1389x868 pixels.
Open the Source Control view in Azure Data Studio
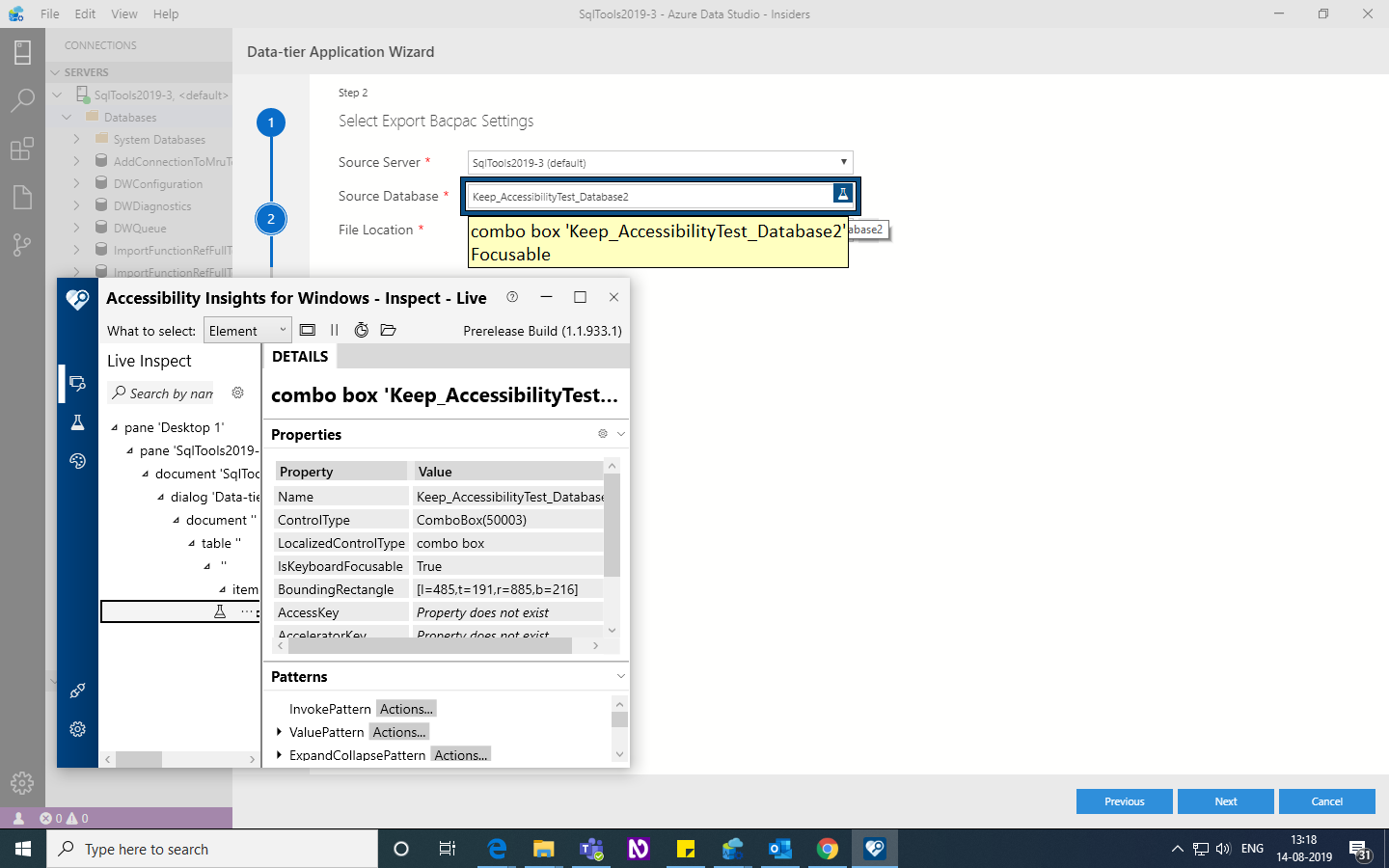(x=22, y=245)
